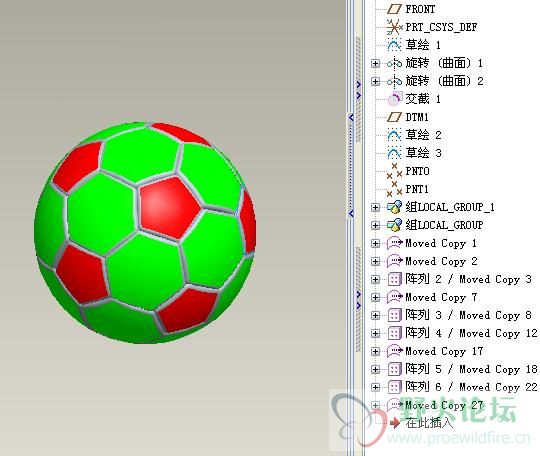Screen dimensions: 540x456
Task: Expand the 旋转 (曲面) 2 feature node
Action: pyautogui.click(x=375, y=81)
